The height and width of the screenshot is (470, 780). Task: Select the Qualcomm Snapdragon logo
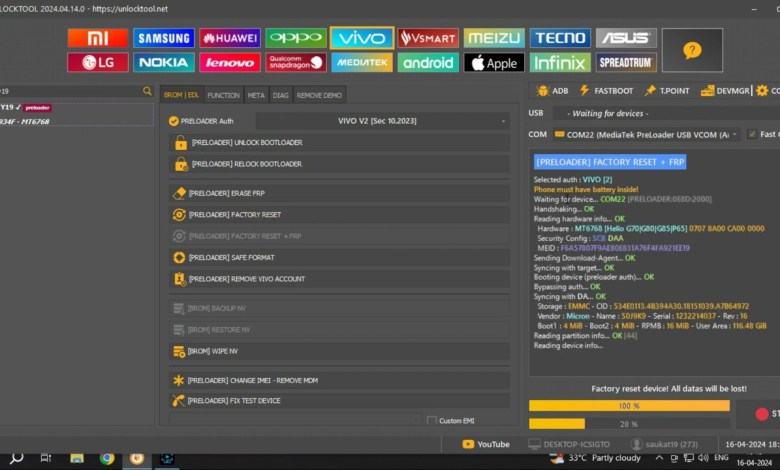coord(296,63)
